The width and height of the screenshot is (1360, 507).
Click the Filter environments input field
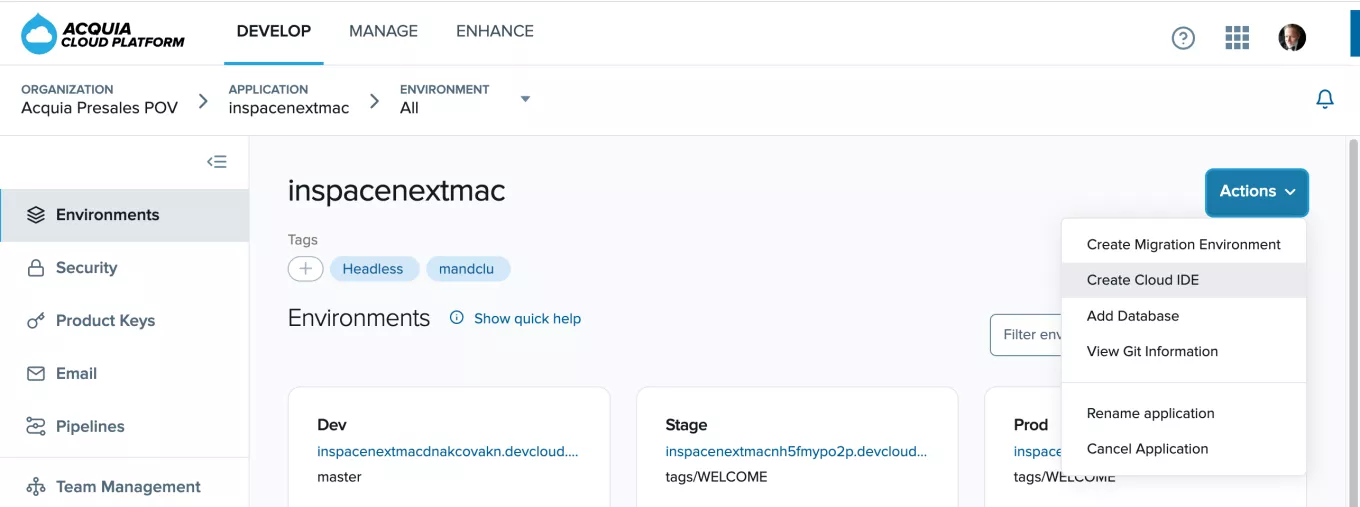(x=1027, y=335)
